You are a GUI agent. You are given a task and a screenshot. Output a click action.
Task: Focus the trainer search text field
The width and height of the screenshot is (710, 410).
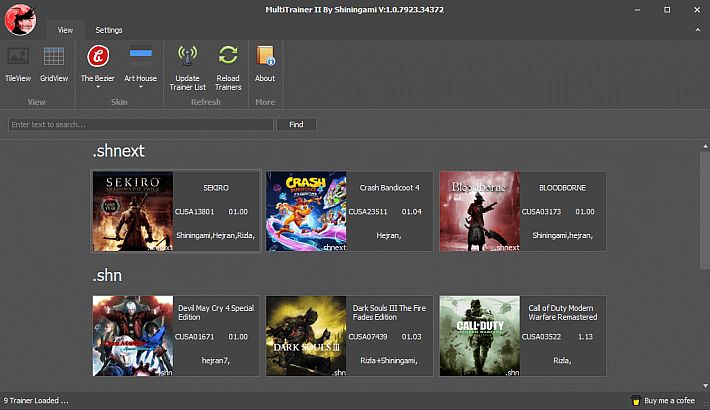click(x=140, y=125)
